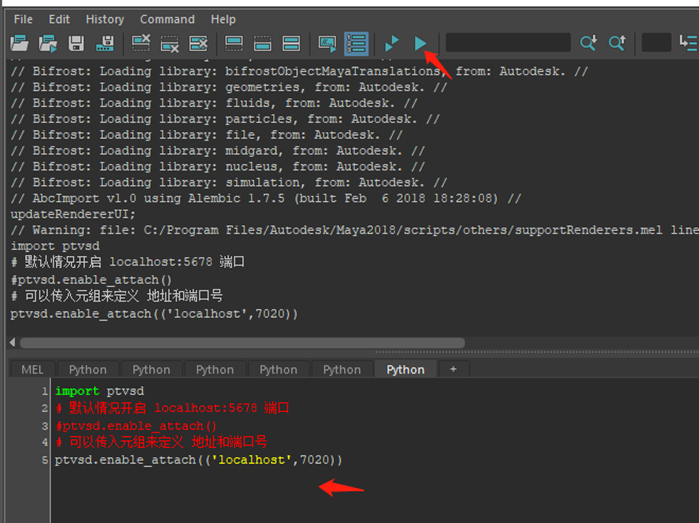Screen dimensions: 699x523
Task: Open the Edit menu
Action: pyautogui.click(x=59, y=19)
